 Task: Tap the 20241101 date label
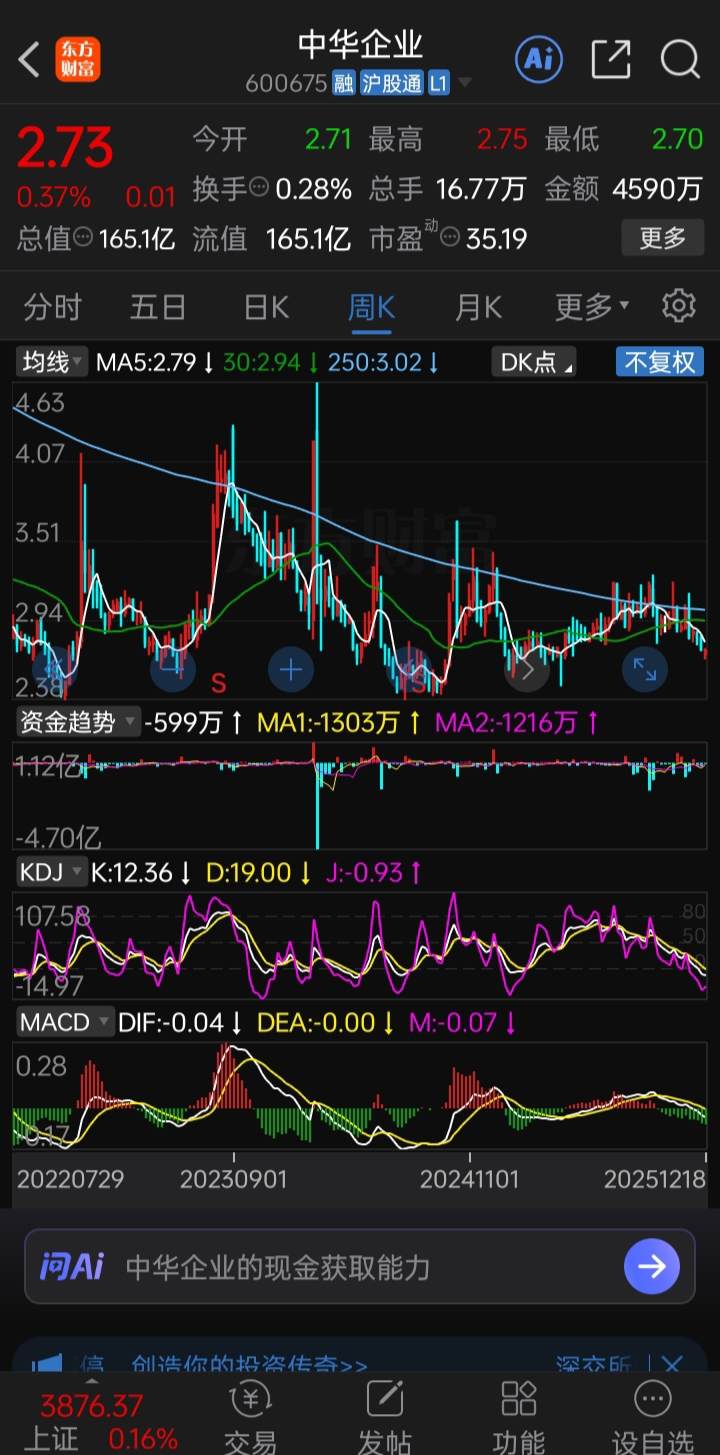coord(470,1179)
